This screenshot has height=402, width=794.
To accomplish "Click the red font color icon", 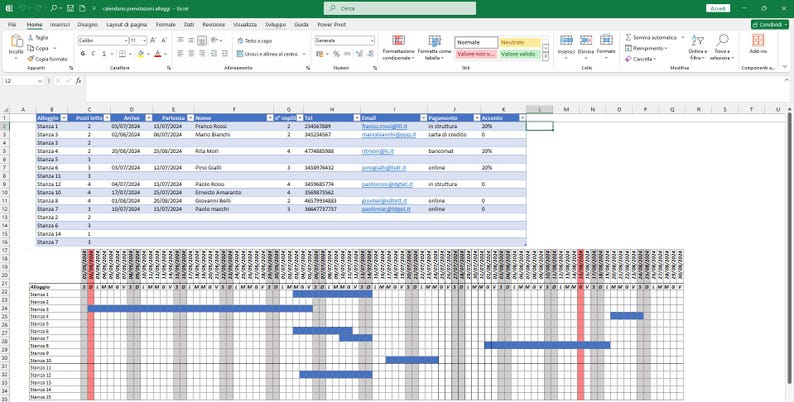I will pyautogui.click(x=157, y=54).
